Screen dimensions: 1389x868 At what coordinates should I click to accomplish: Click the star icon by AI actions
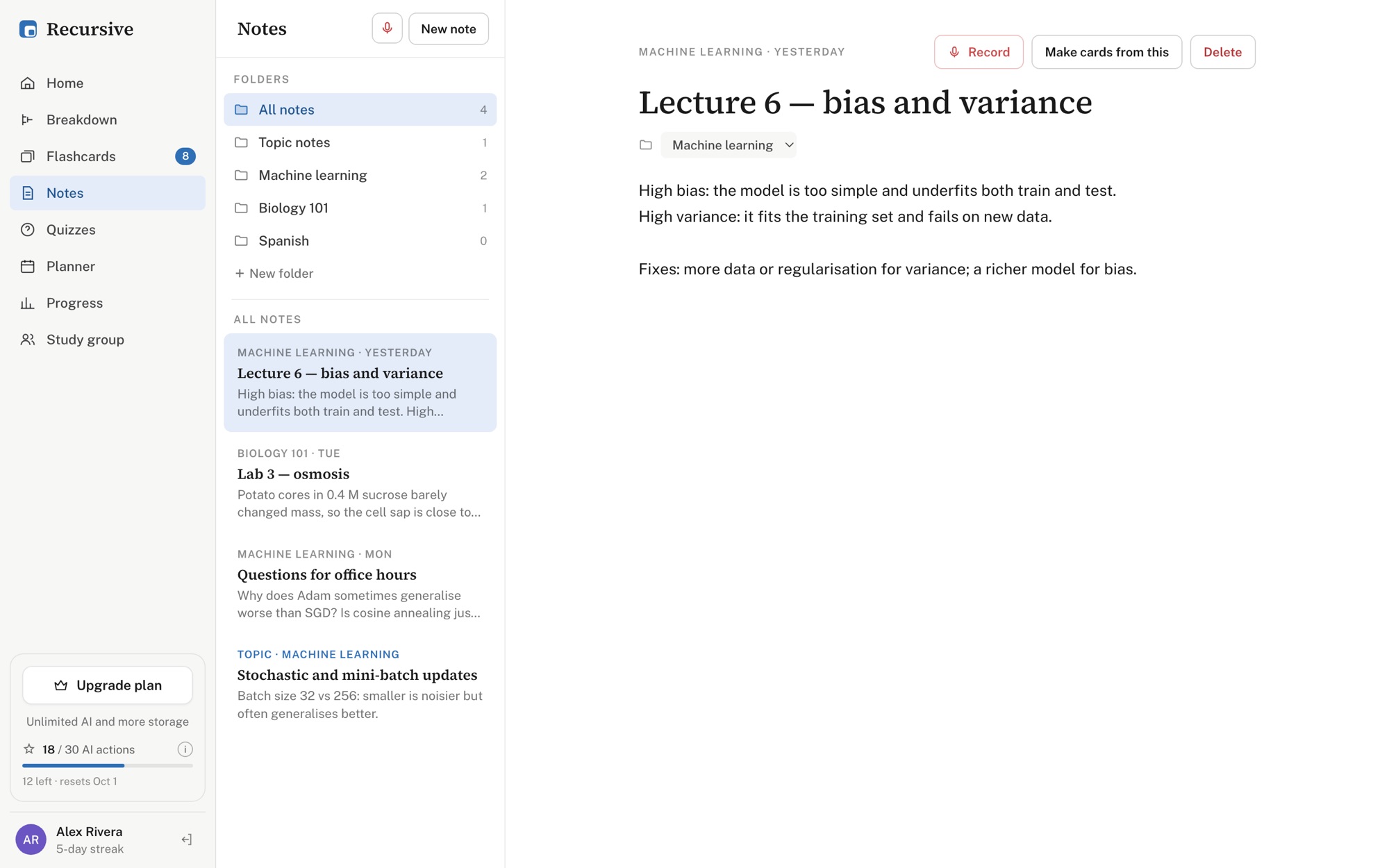tap(29, 749)
